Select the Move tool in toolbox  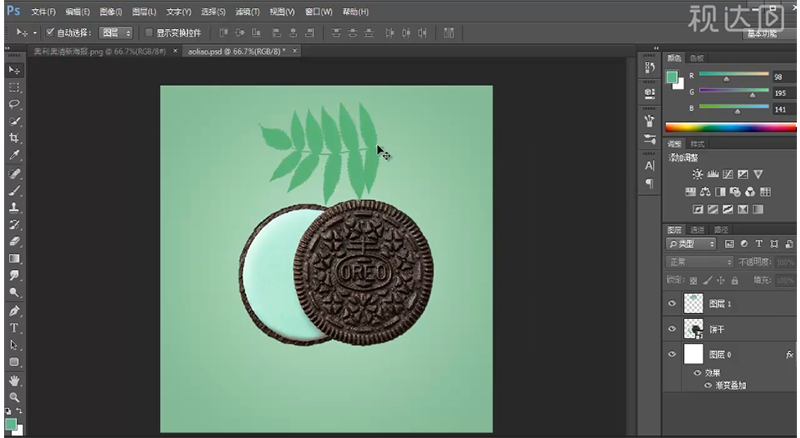pos(14,70)
